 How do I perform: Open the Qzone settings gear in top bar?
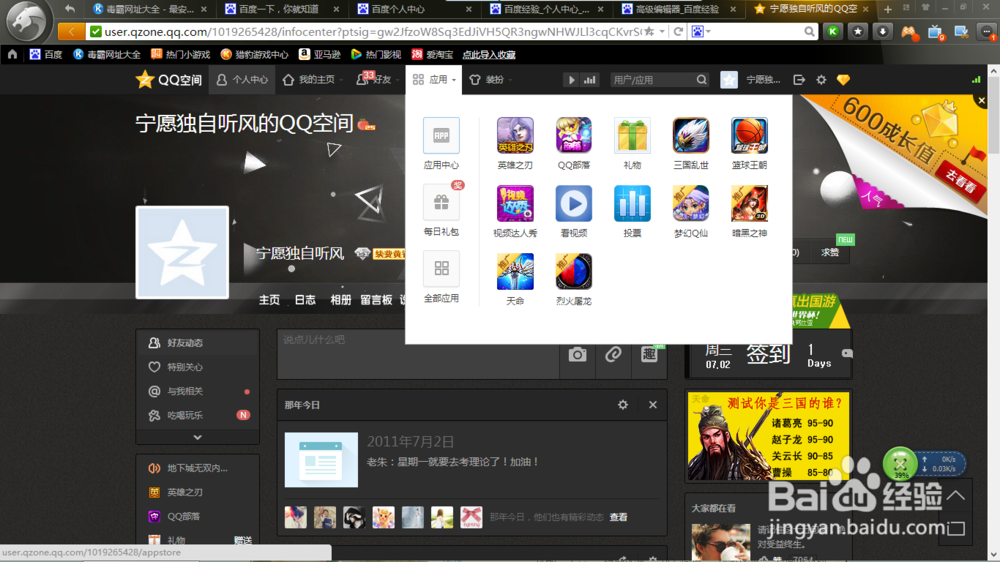point(821,80)
